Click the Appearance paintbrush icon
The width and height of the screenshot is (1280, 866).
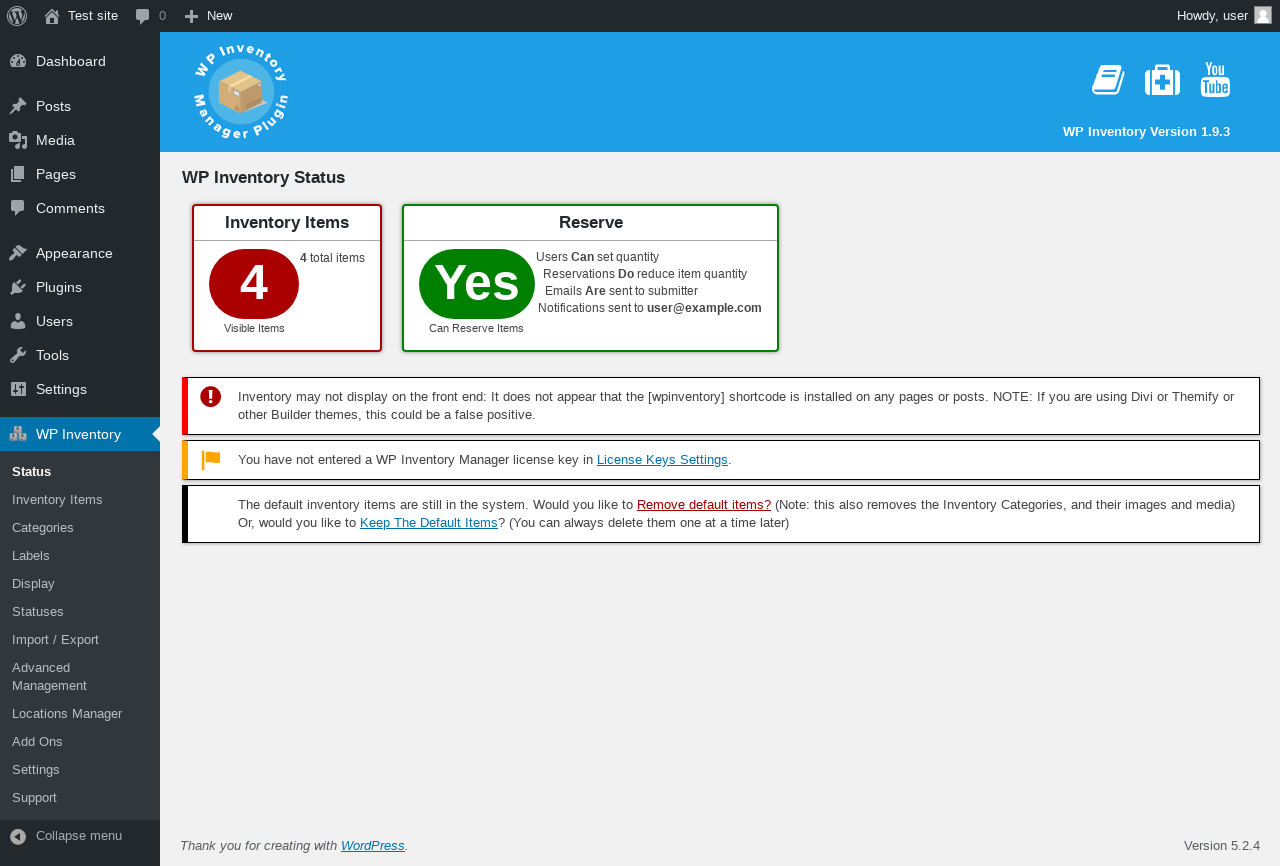coord(18,253)
